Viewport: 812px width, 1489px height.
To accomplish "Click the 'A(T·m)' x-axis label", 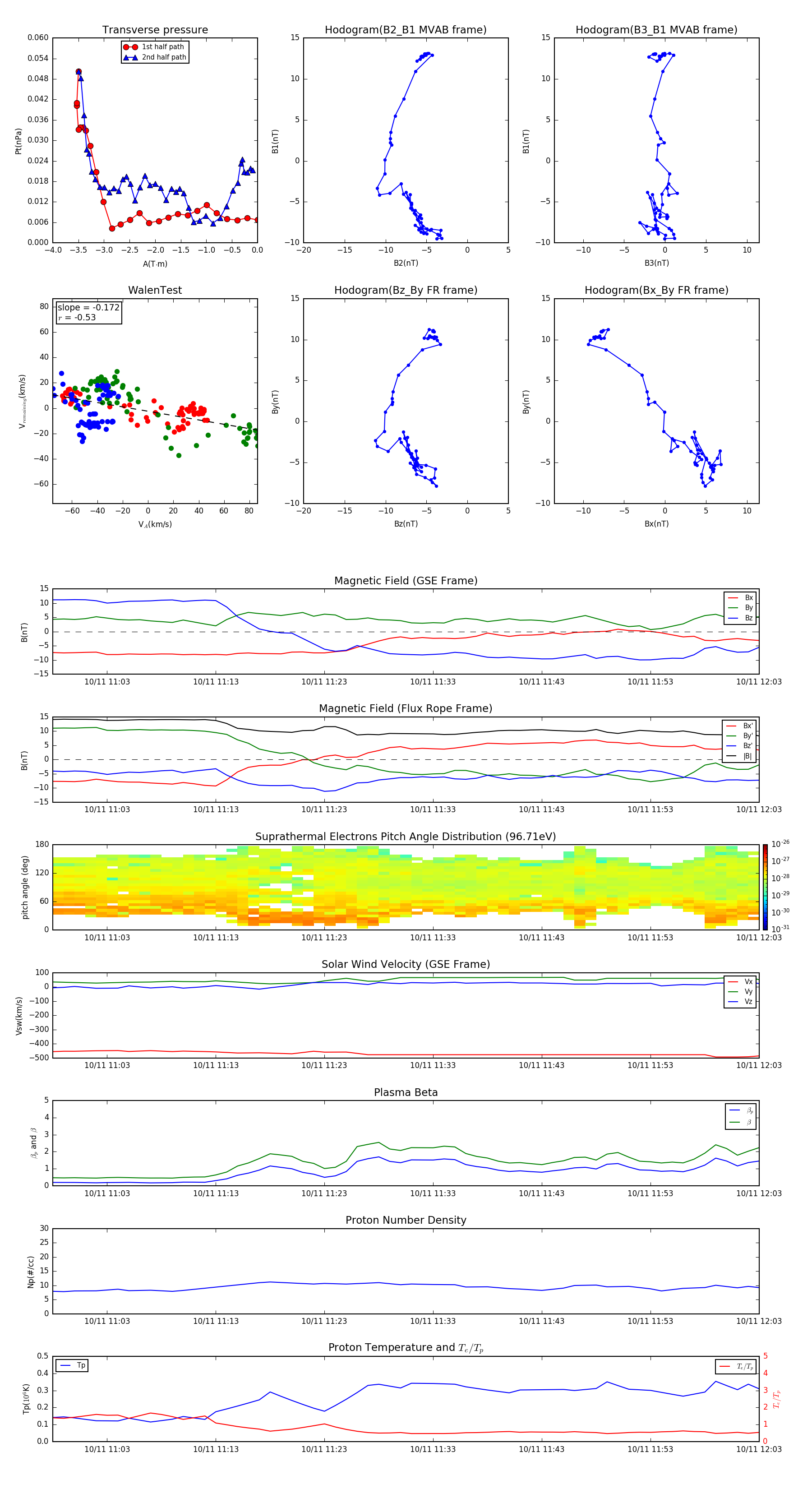I will (x=155, y=264).
